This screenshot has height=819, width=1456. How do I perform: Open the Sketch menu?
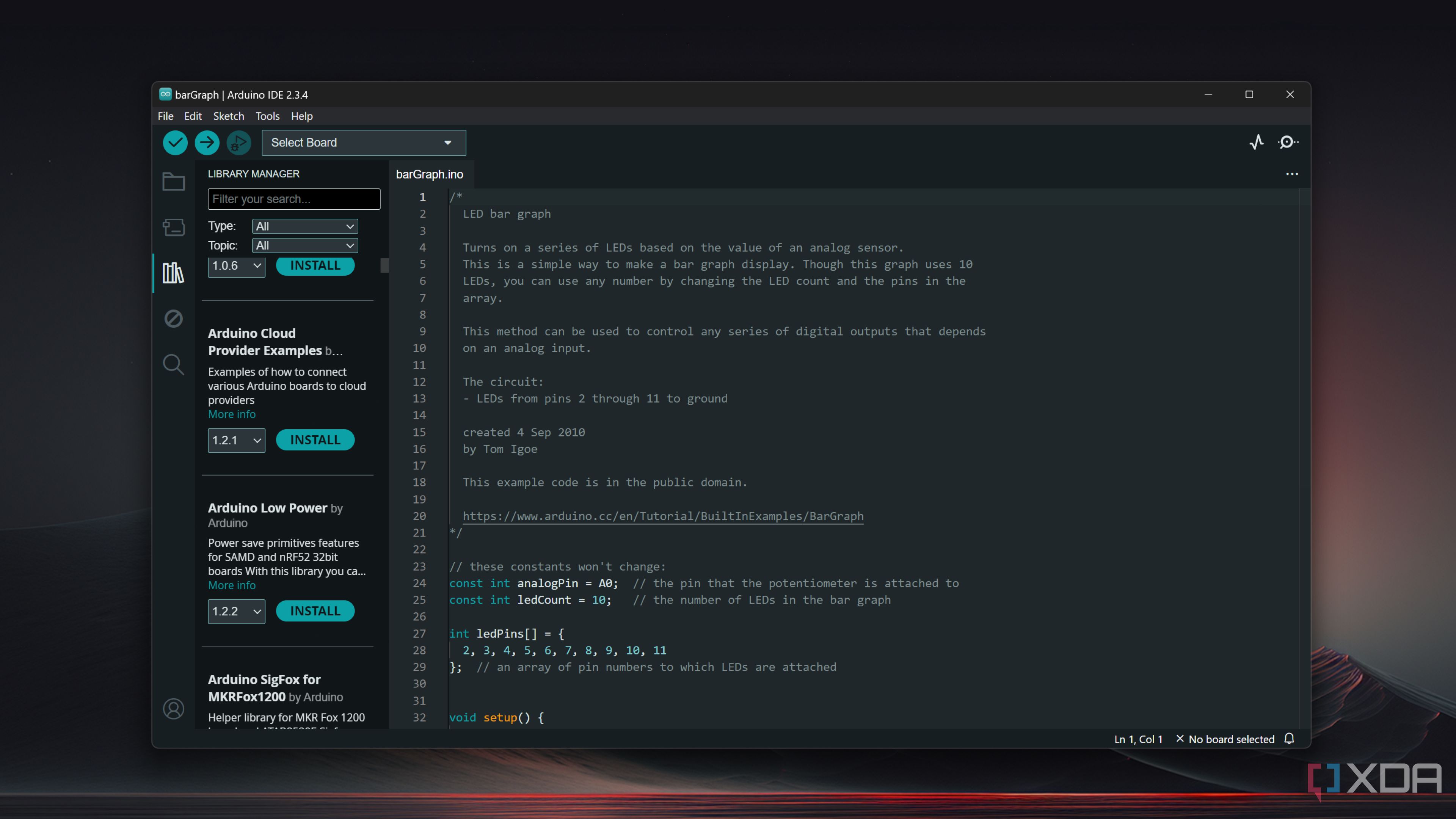(x=228, y=116)
